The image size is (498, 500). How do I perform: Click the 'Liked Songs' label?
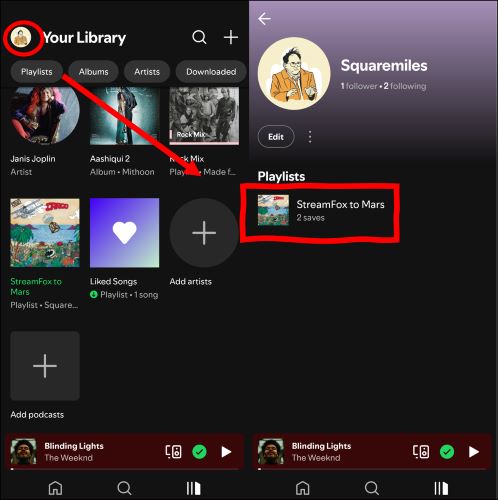tap(113, 282)
